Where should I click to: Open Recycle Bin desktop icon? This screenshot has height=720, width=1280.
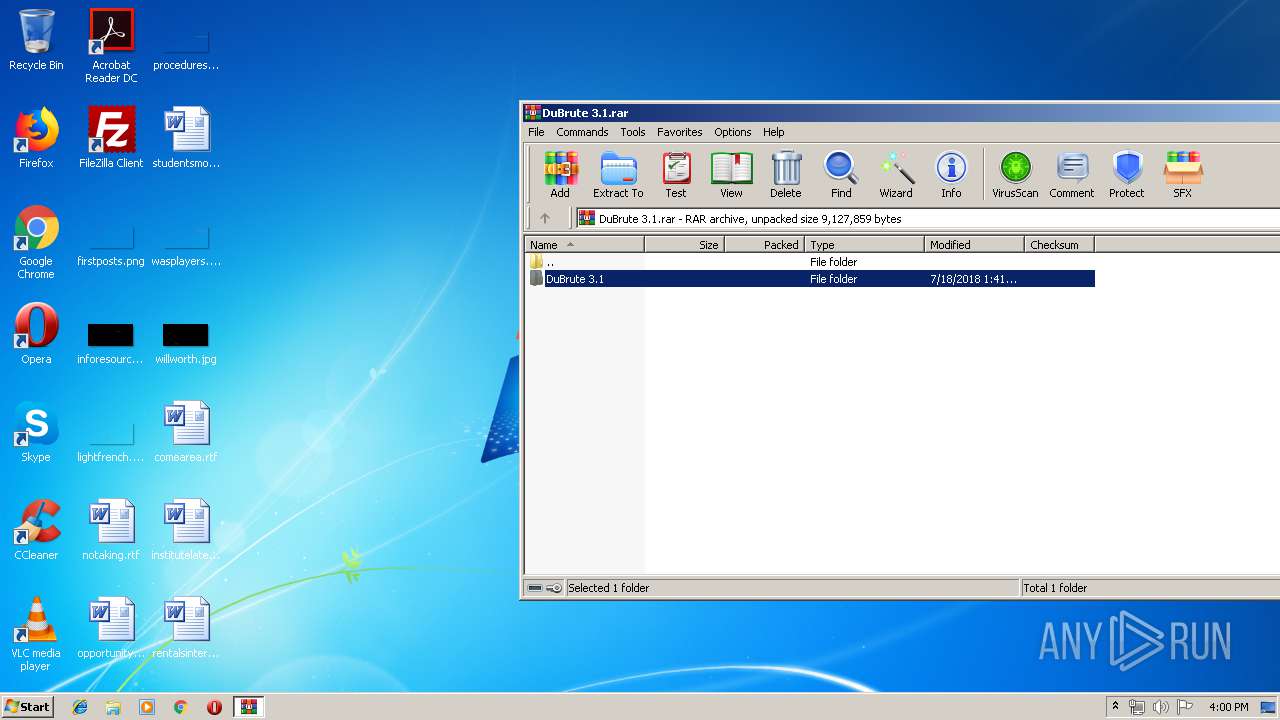(36, 40)
